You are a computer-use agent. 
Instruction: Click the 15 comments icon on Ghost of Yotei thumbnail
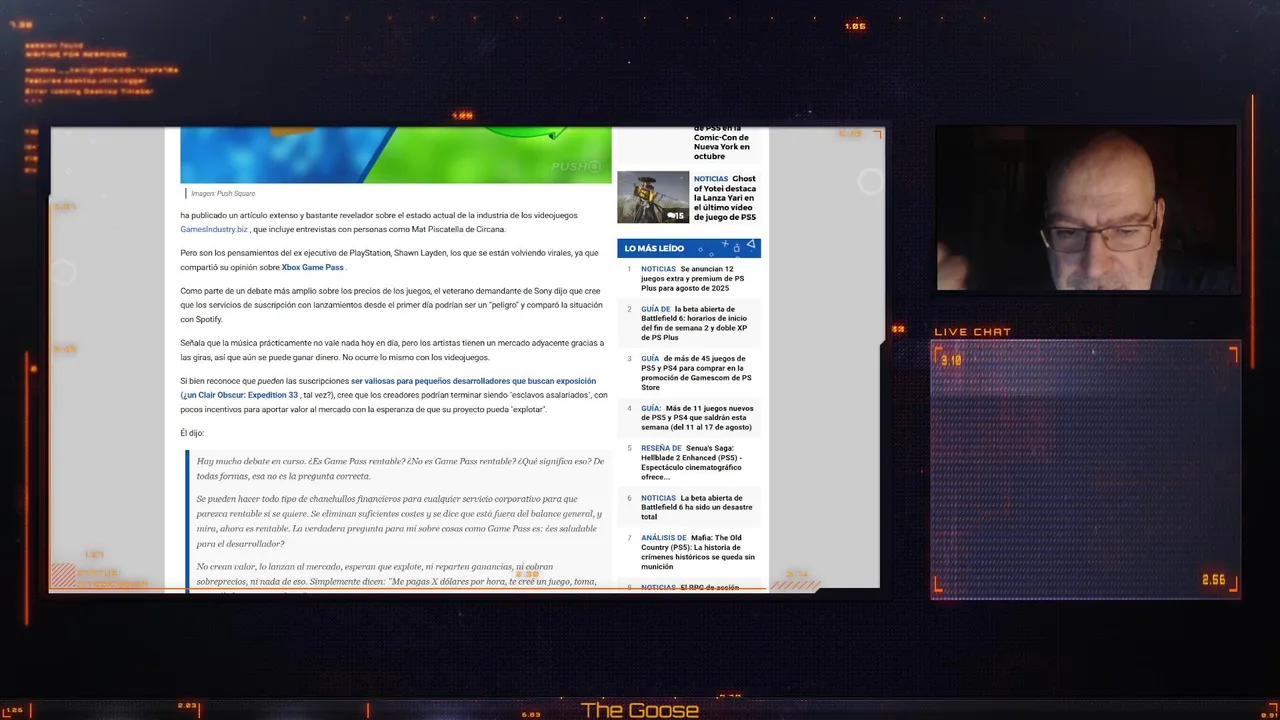676,216
